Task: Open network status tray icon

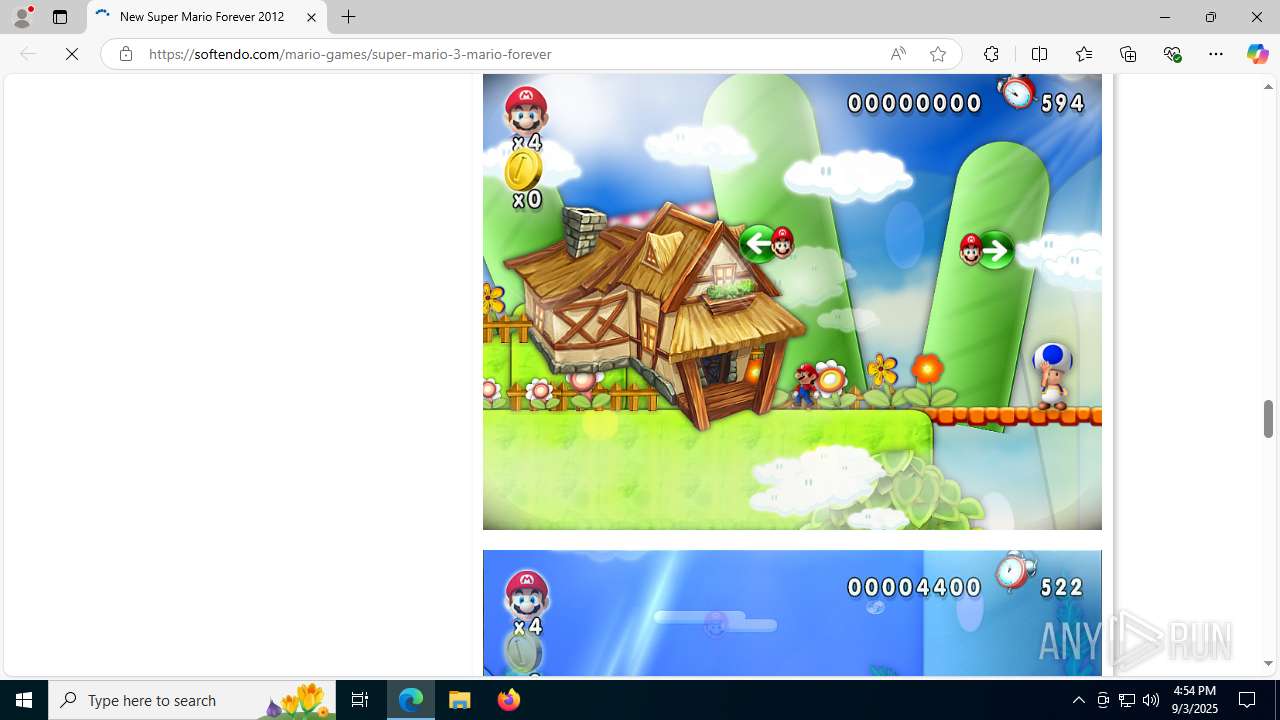Action: click(1127, 700)
